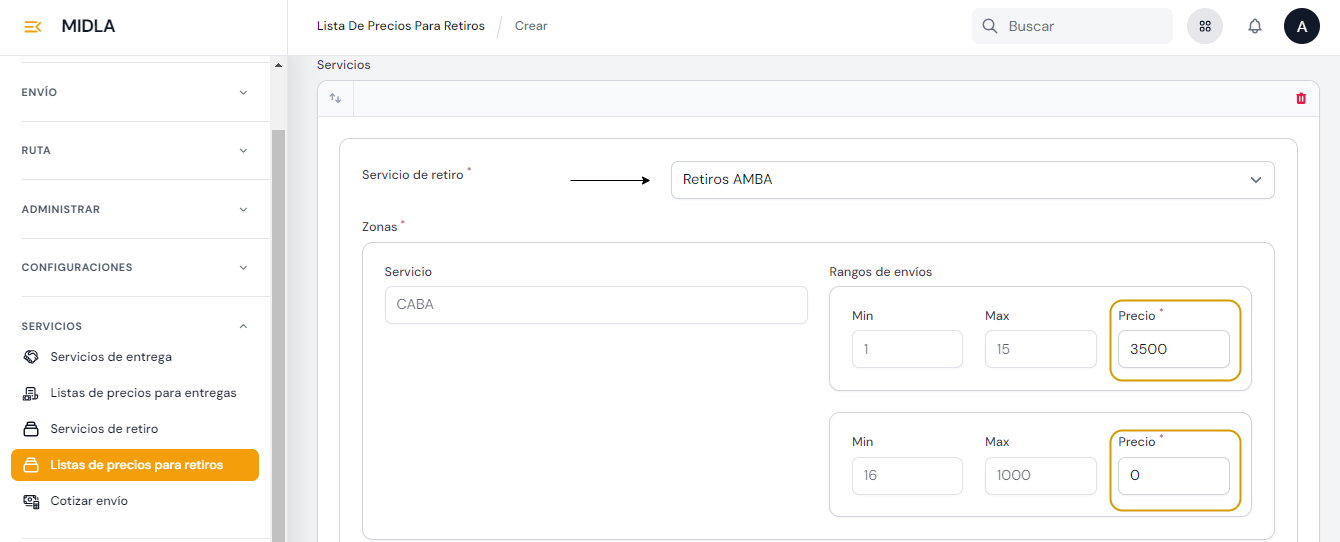Open the apps grid icon

1204,27
